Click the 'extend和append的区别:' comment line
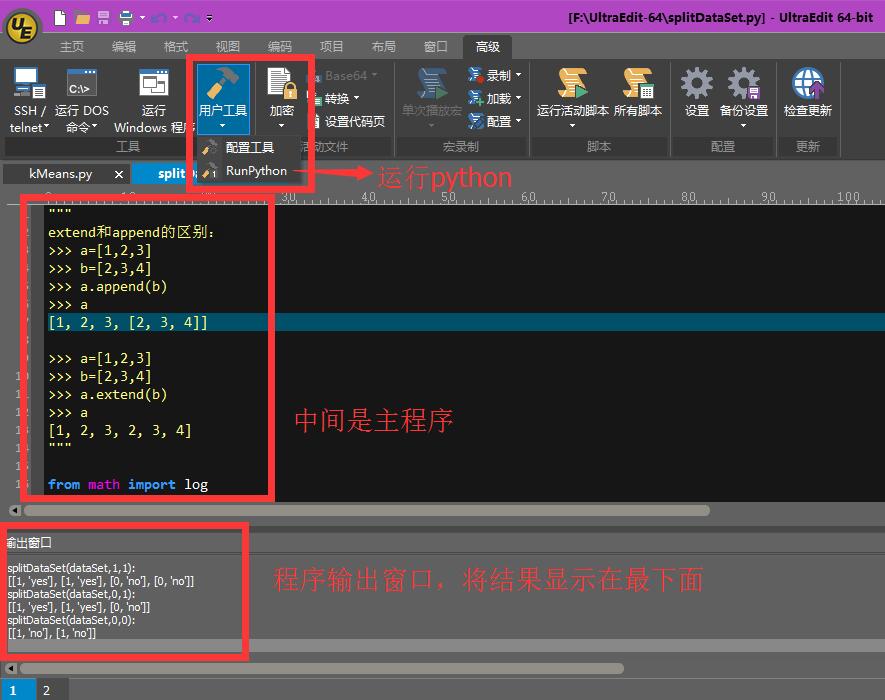This screenshot has height=700, width=885. tap(131, 232)
